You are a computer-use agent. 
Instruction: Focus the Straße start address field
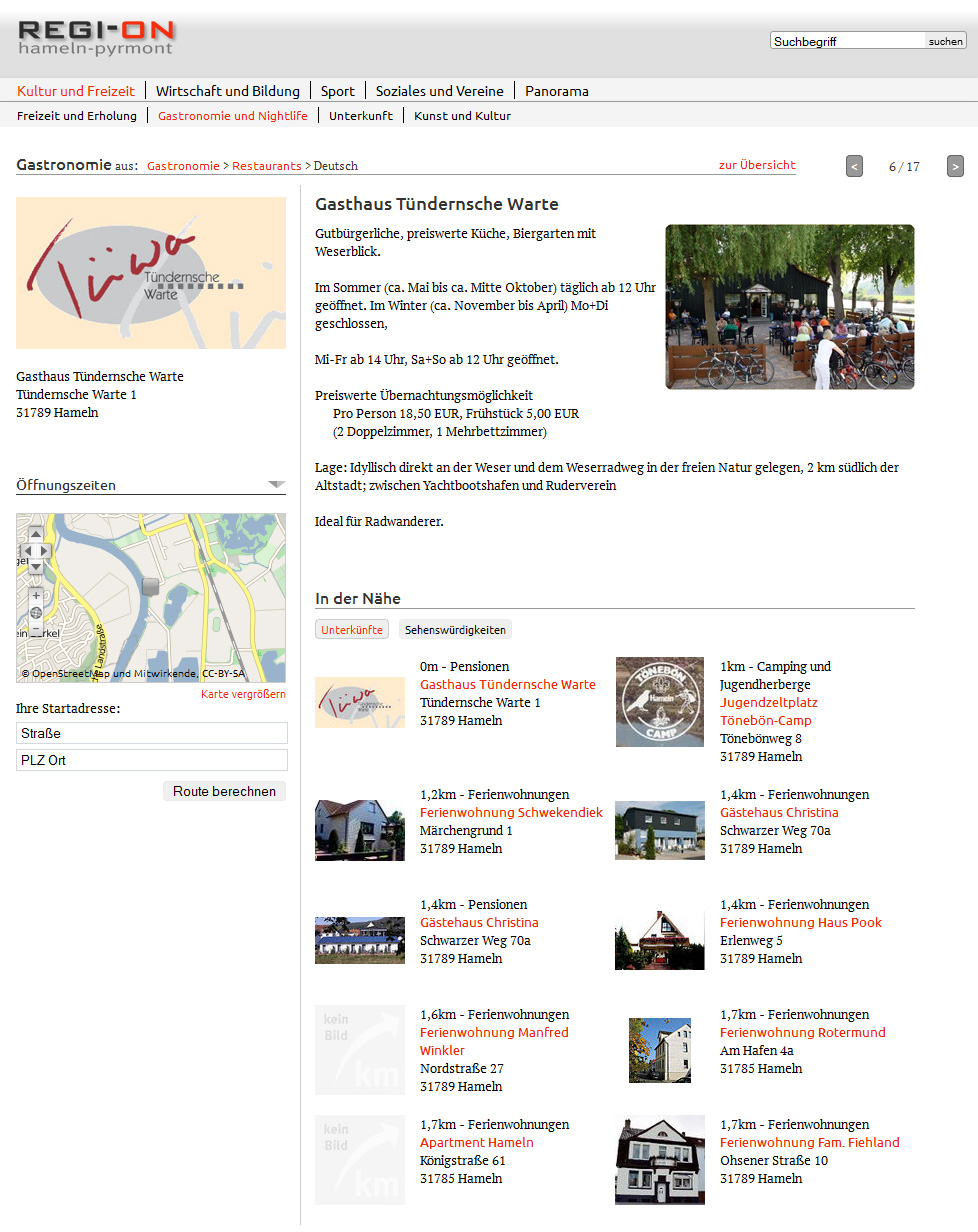152,733
